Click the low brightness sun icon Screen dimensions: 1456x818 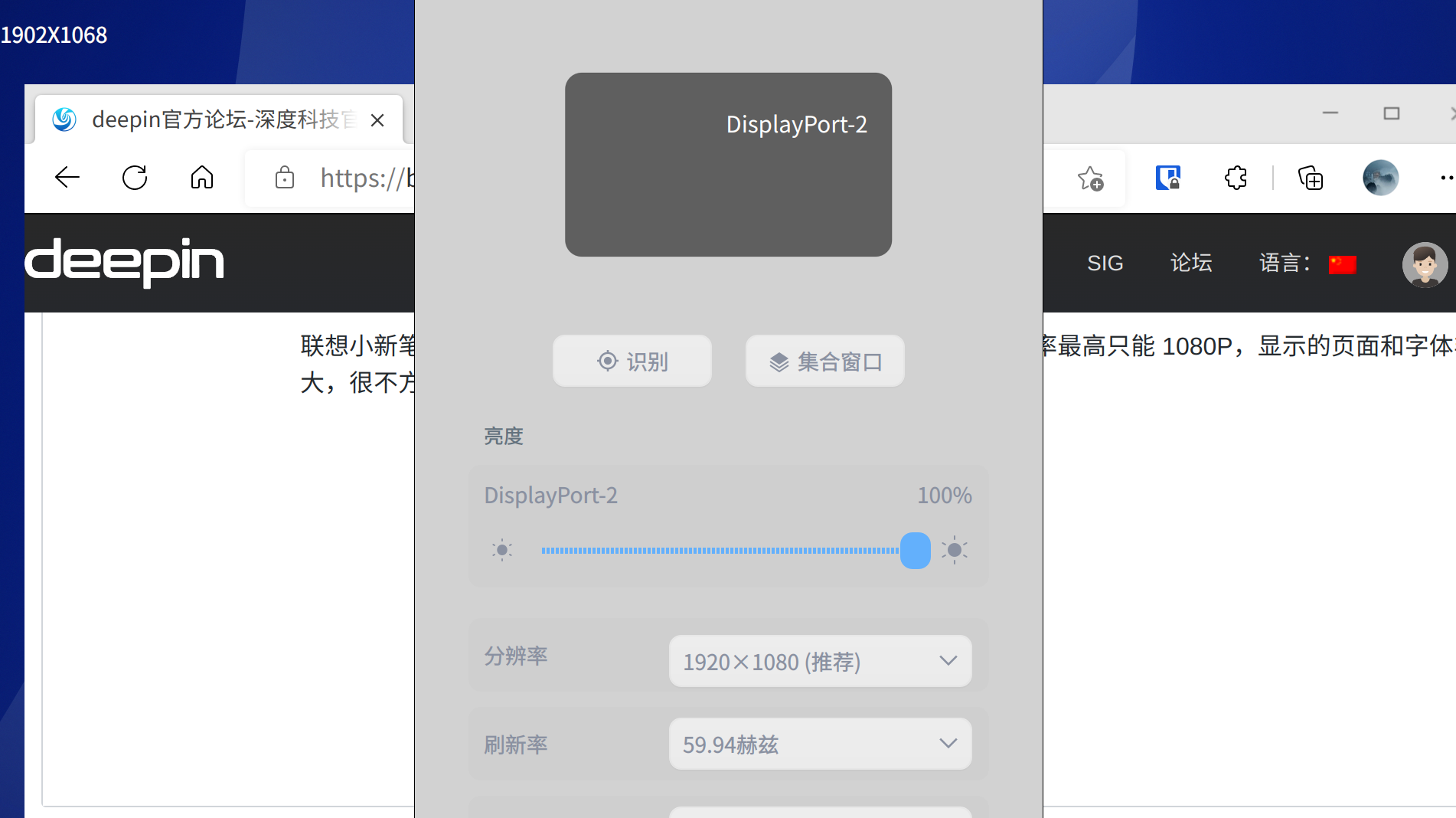[502, 550]
